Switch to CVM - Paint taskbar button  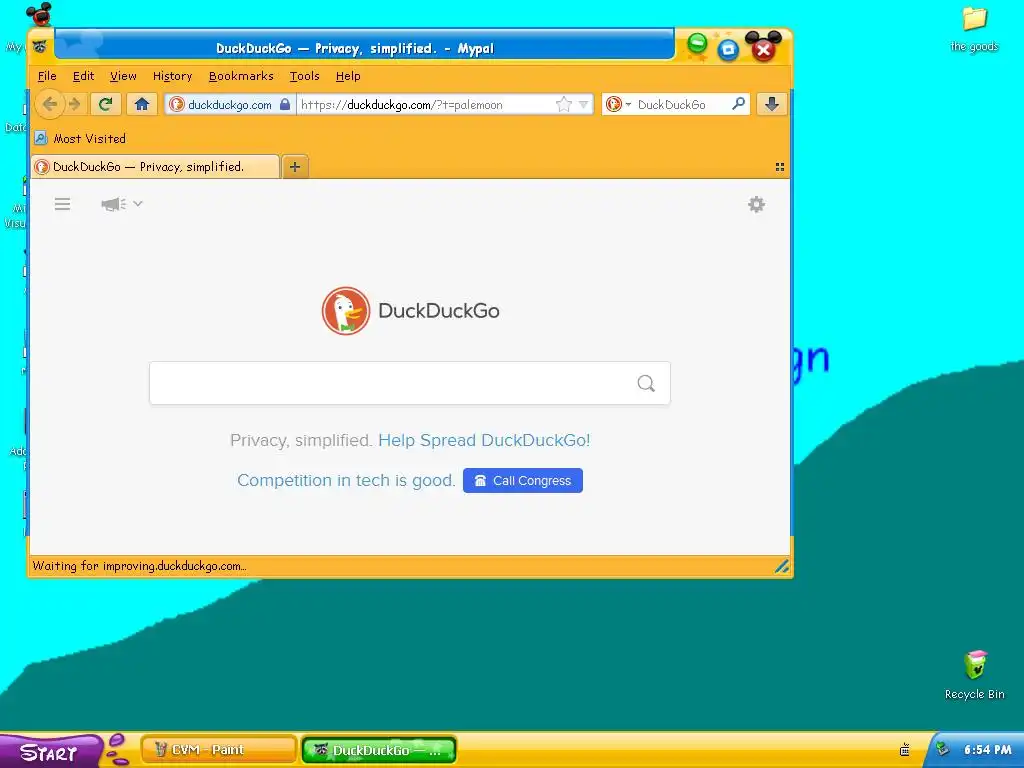tap(218, 750)
